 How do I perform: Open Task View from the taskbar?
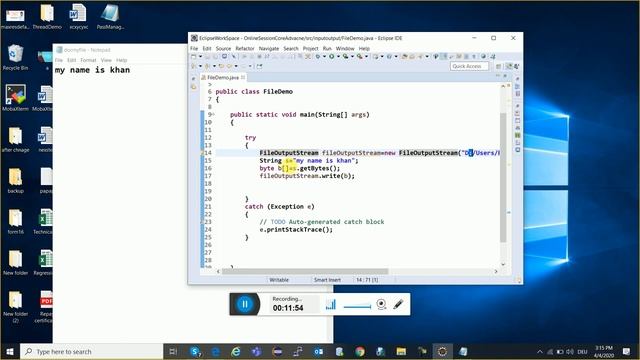(173, 351)
